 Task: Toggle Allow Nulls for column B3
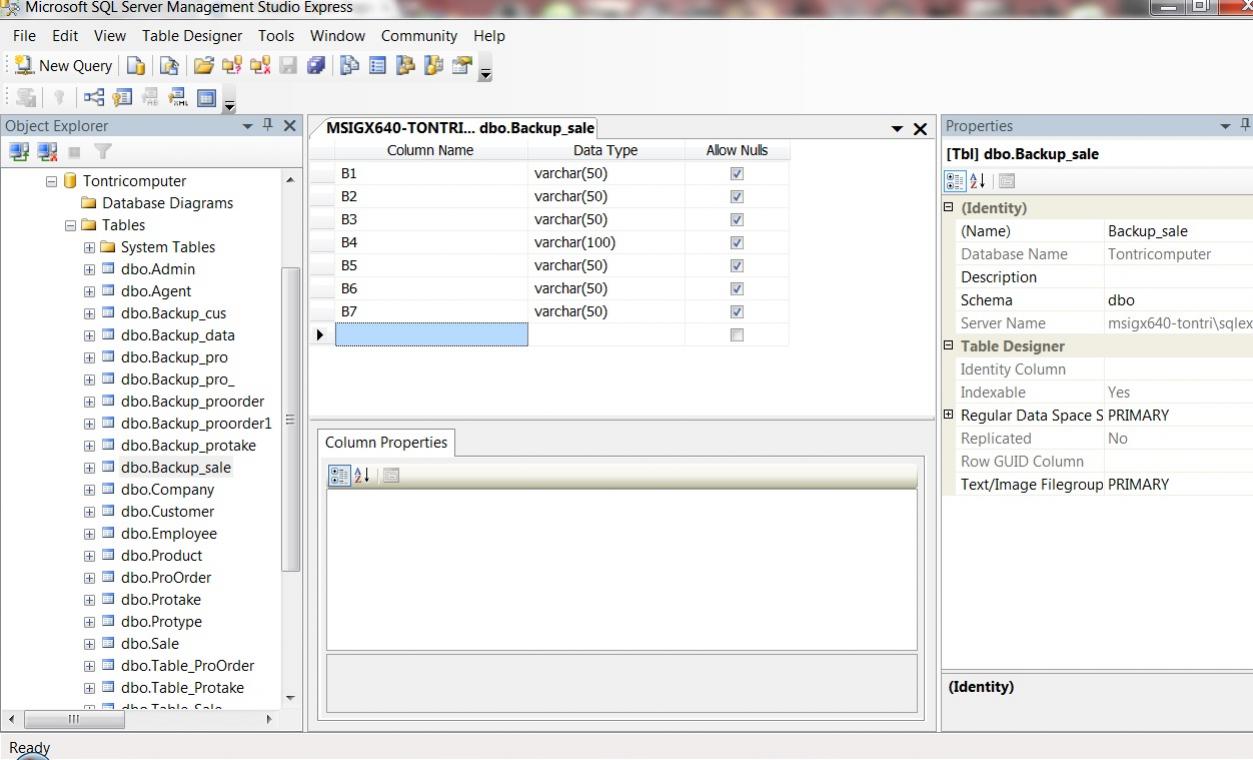click(737, 219)
